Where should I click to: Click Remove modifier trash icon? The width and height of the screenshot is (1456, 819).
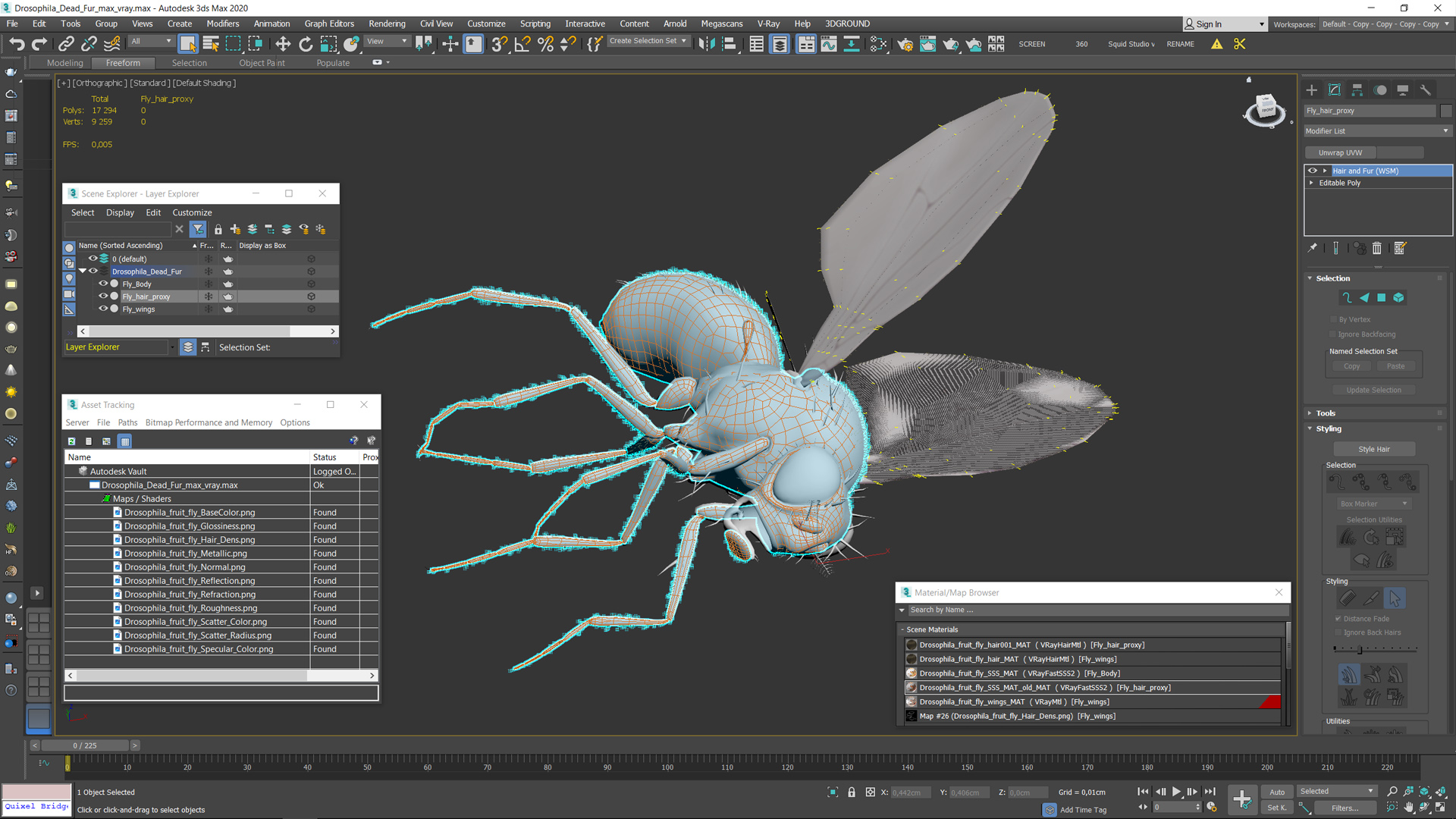tap(1377, 248)
